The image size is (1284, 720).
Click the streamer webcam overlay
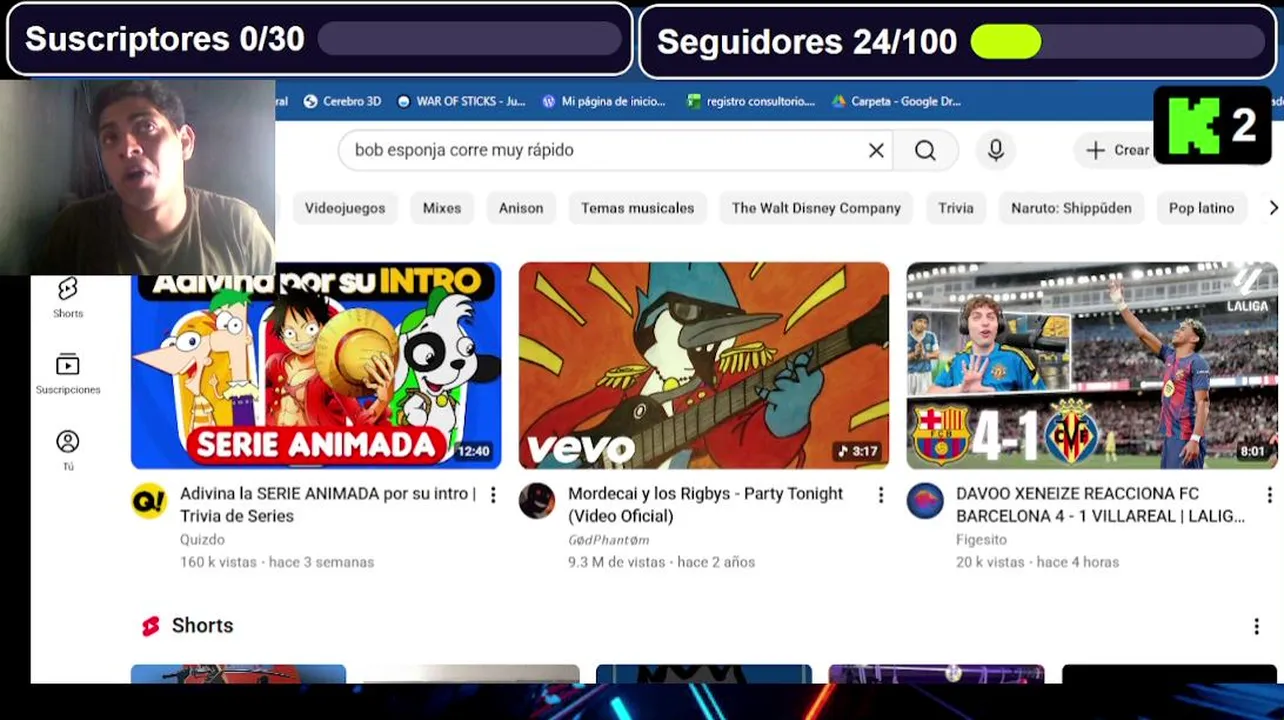click(x=138, y=177)
